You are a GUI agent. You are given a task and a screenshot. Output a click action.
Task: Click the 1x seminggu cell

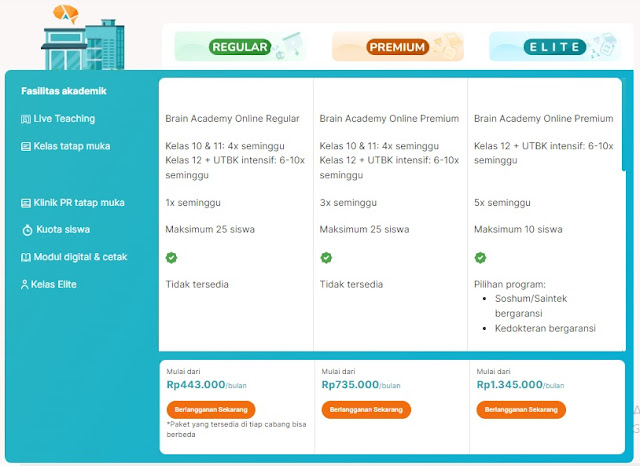[x=193, y=203]
